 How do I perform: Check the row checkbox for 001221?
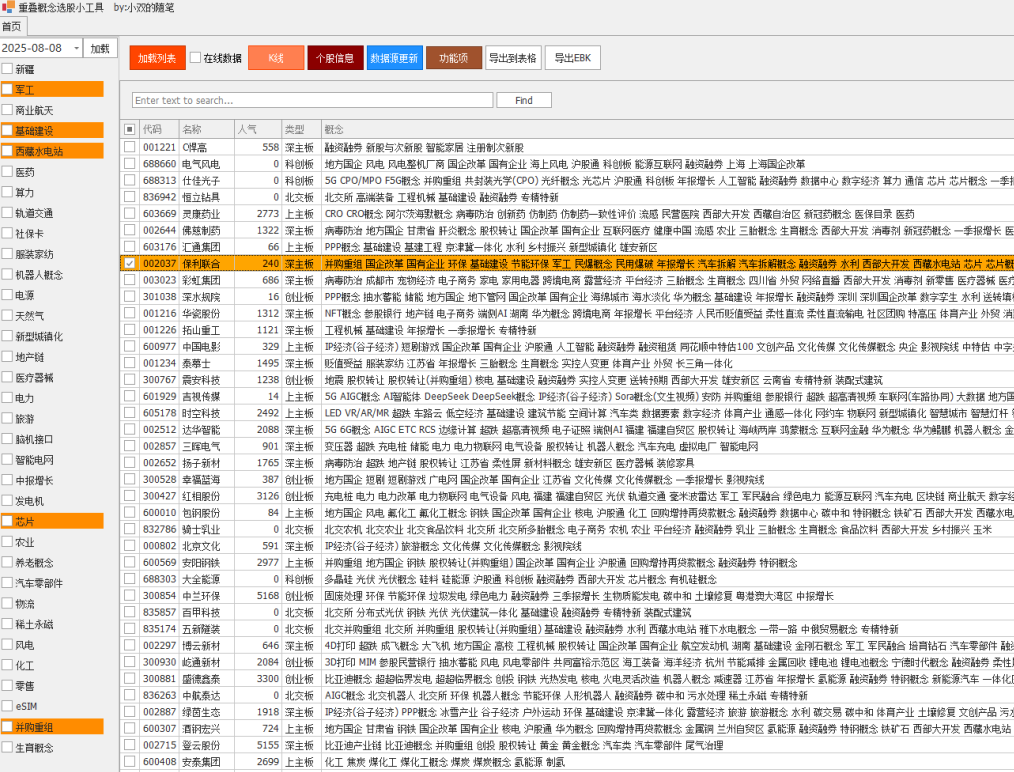pos(129,147)
